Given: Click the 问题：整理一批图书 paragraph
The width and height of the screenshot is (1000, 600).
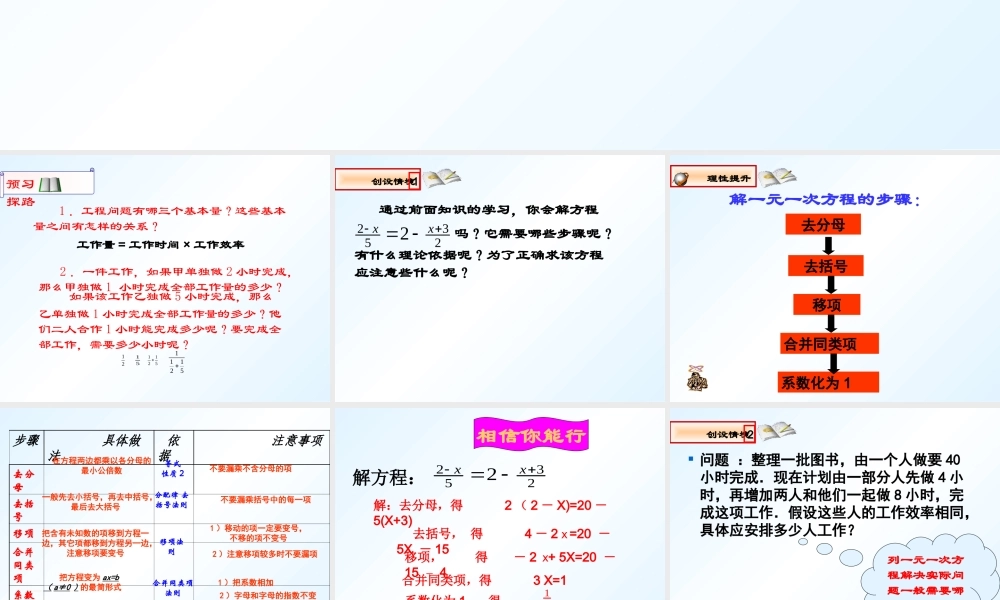Looking at the screenshot, I should pos(835,495).
